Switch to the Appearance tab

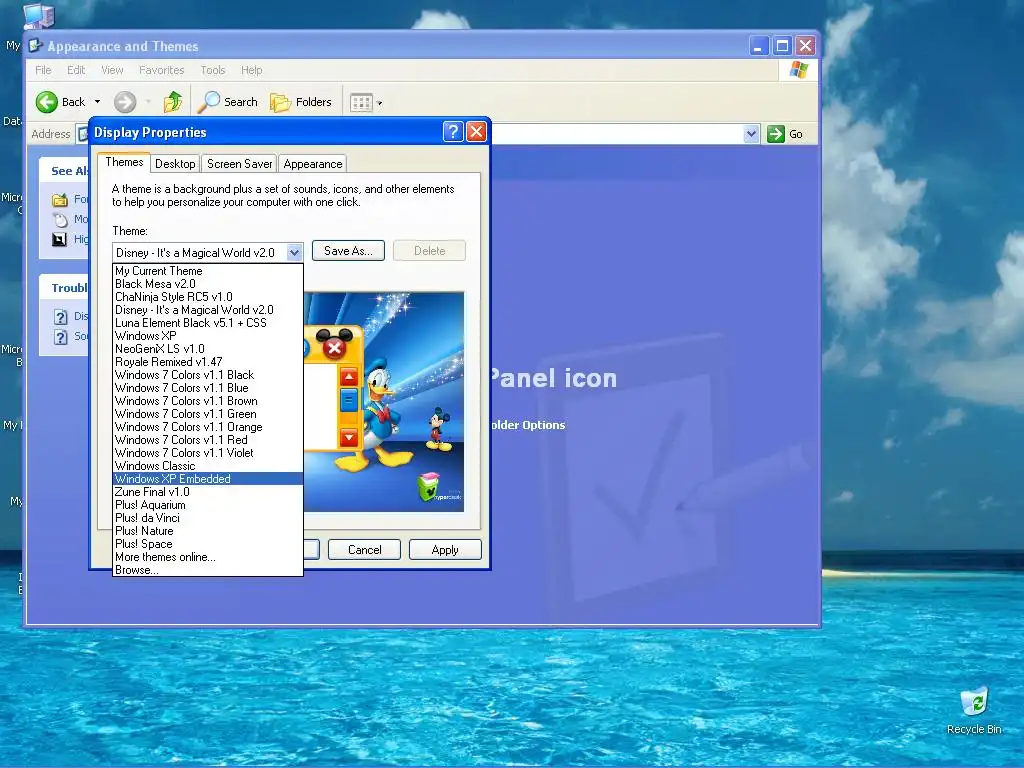pos(313,164)
